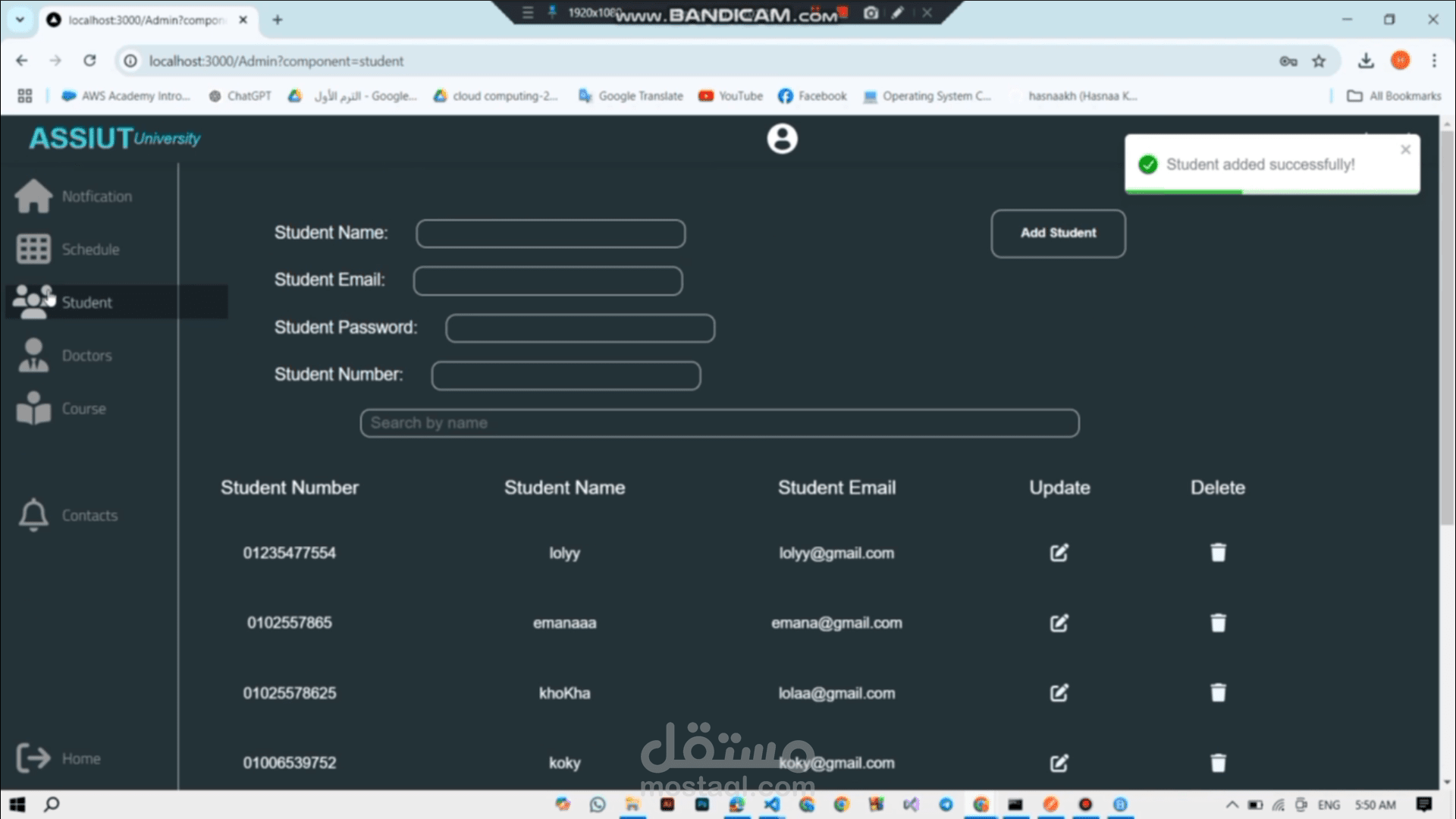This screenshot has height=819, width=1456.
Task: Select Course in the sidebar menu
Action: (83, 409)
